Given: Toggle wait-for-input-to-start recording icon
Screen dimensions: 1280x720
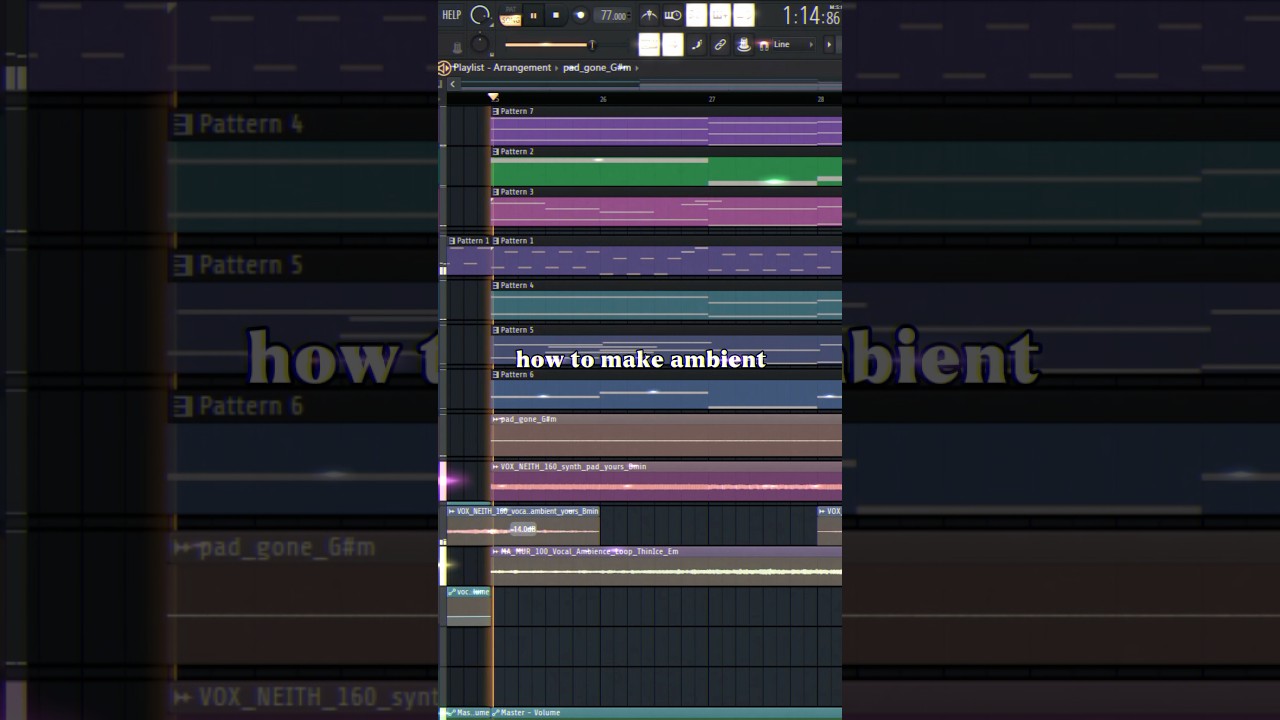Looking at the screenshot, I should point(673,15).
